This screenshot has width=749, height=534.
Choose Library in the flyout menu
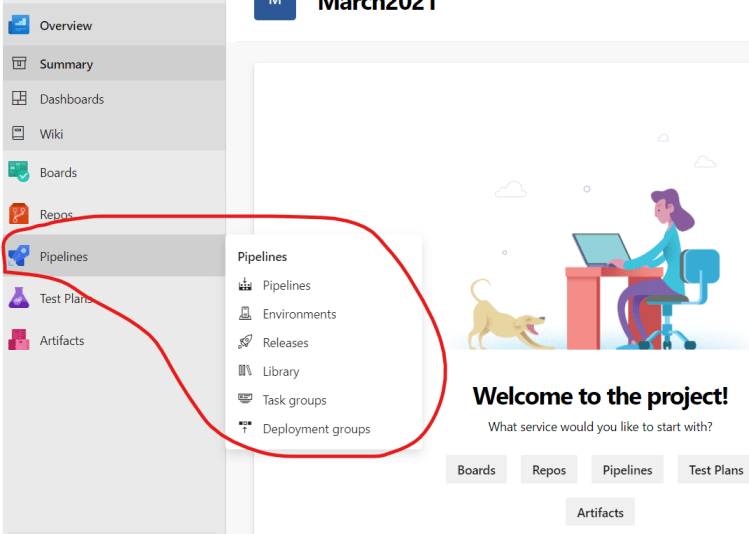(281, 371)
